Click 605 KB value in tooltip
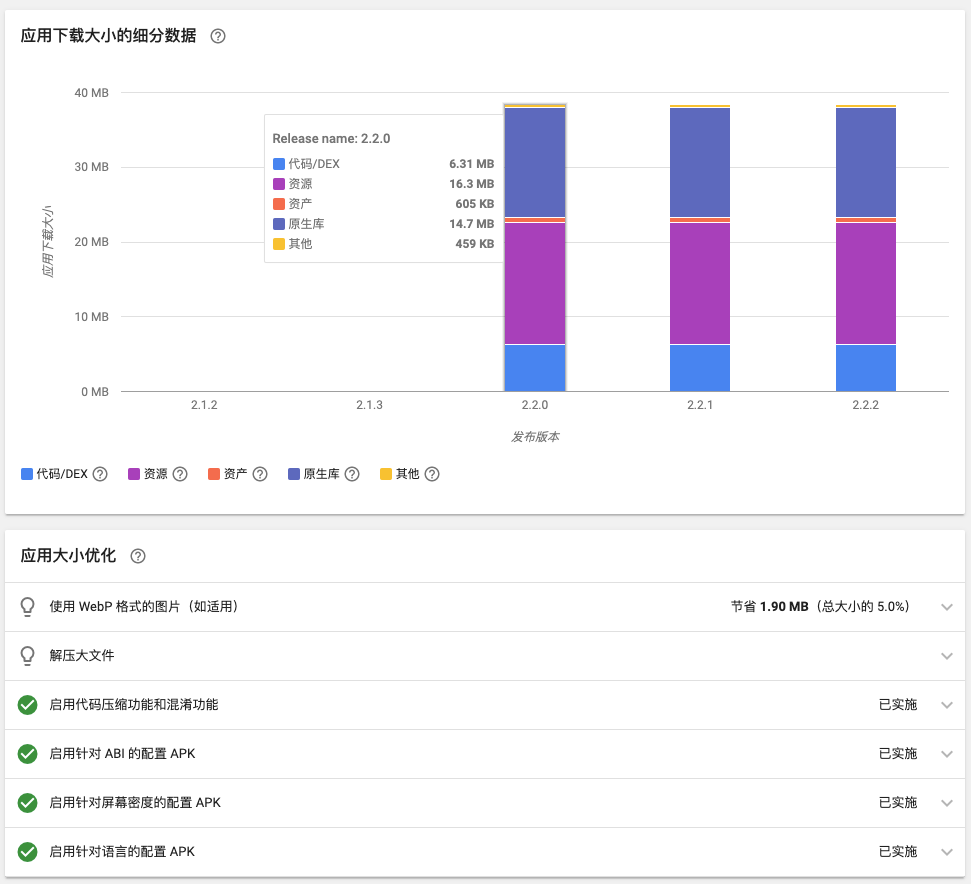Image resolution: width=971 pixels, height=884 pixels. point(475,204)
